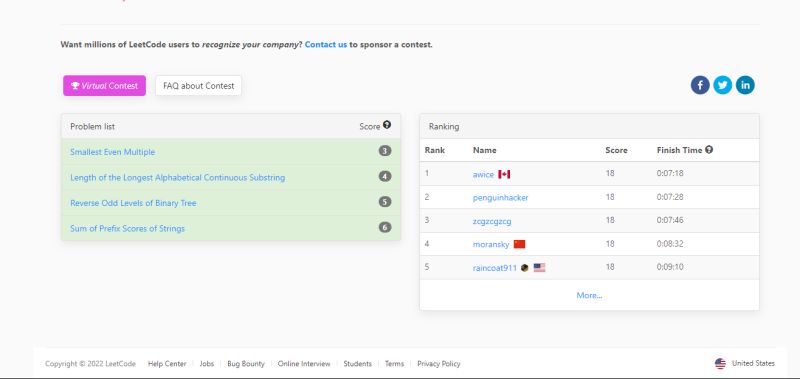Open Bug Bounty footer link
Viewport: 800px width, 379px height.
(x=246, y=364)
